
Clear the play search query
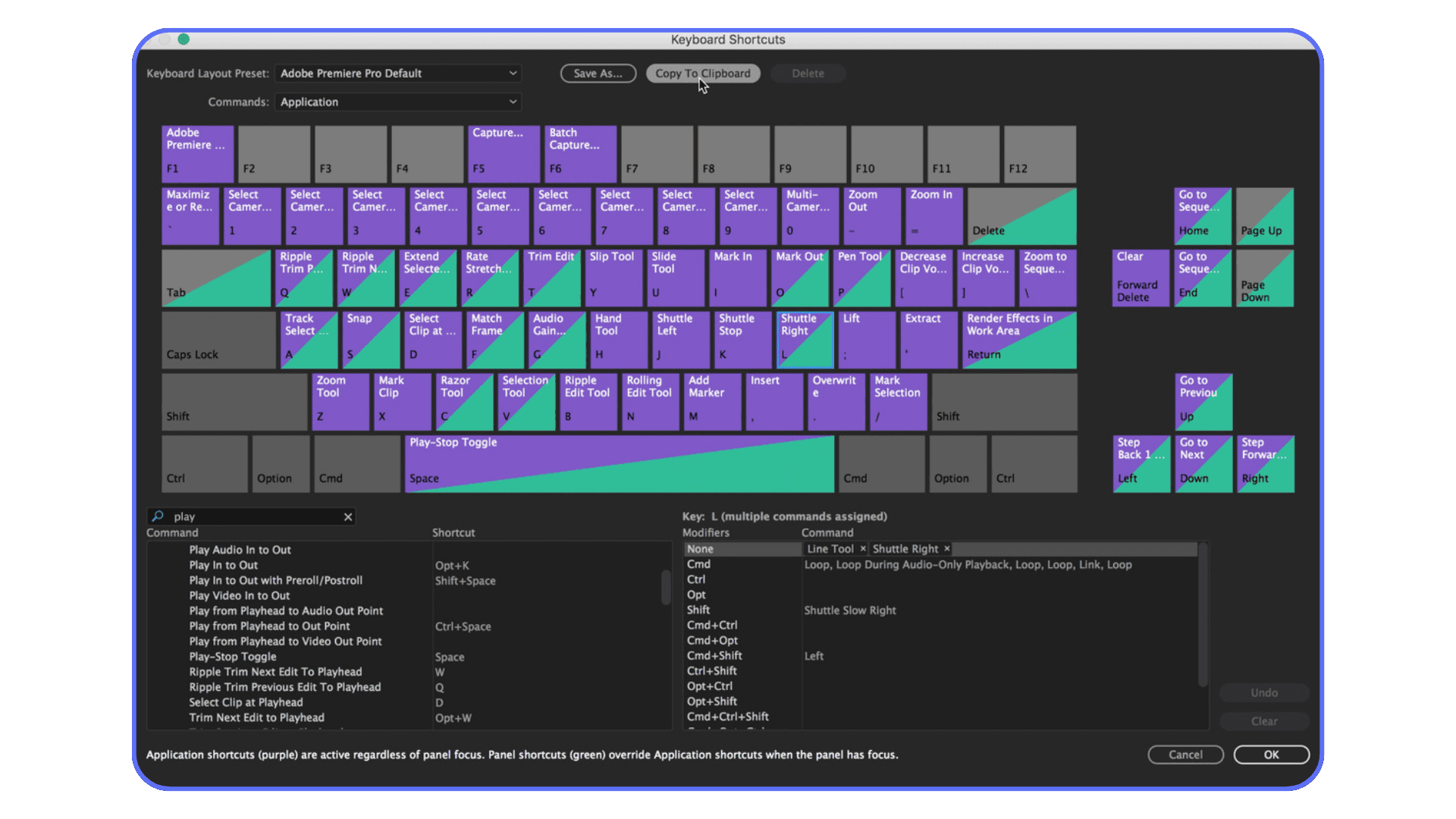[348, 516]
